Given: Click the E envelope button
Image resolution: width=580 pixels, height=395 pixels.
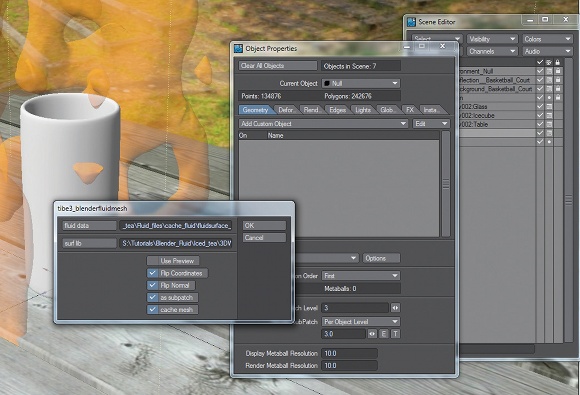Looking at the screenshot, I should (x=384, y=334).
